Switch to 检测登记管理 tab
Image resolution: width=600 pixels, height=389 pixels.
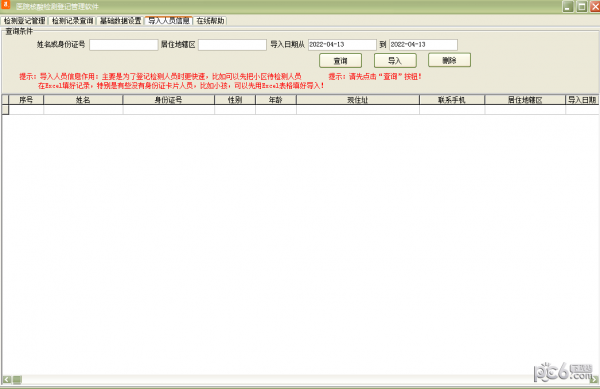[25, 21]
